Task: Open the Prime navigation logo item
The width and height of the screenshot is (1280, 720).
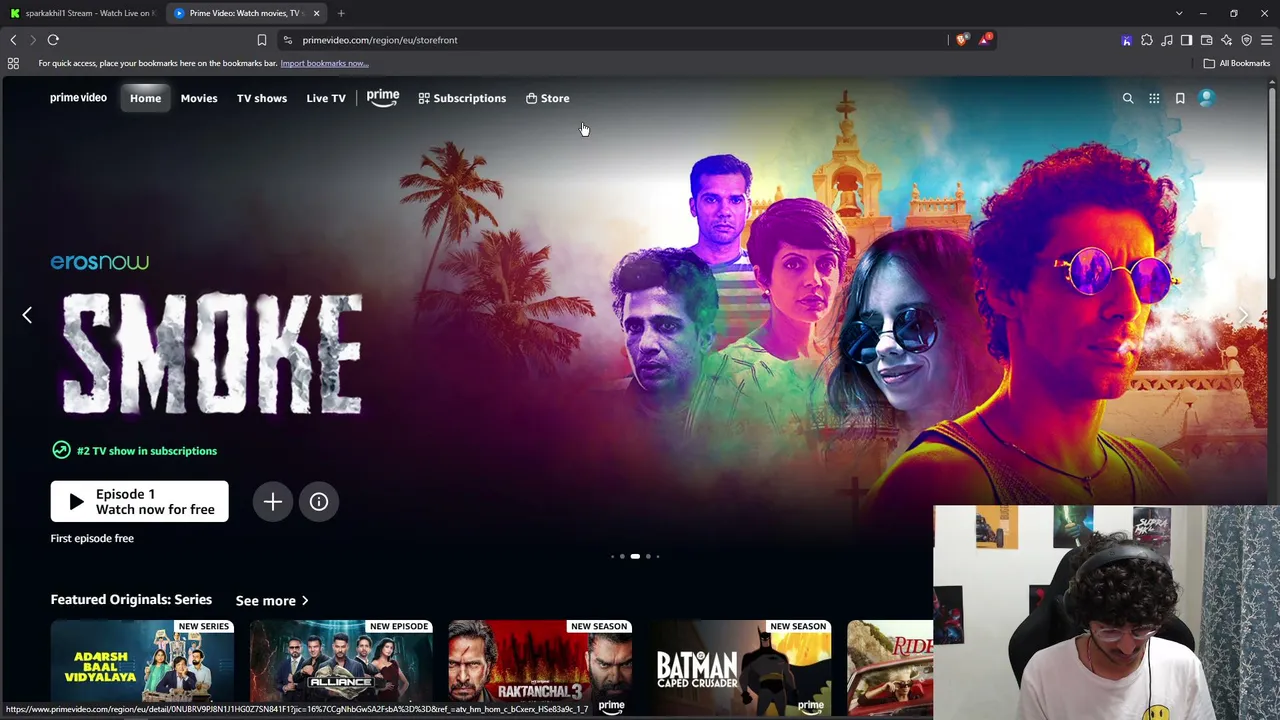Action: tap(383, 98)
